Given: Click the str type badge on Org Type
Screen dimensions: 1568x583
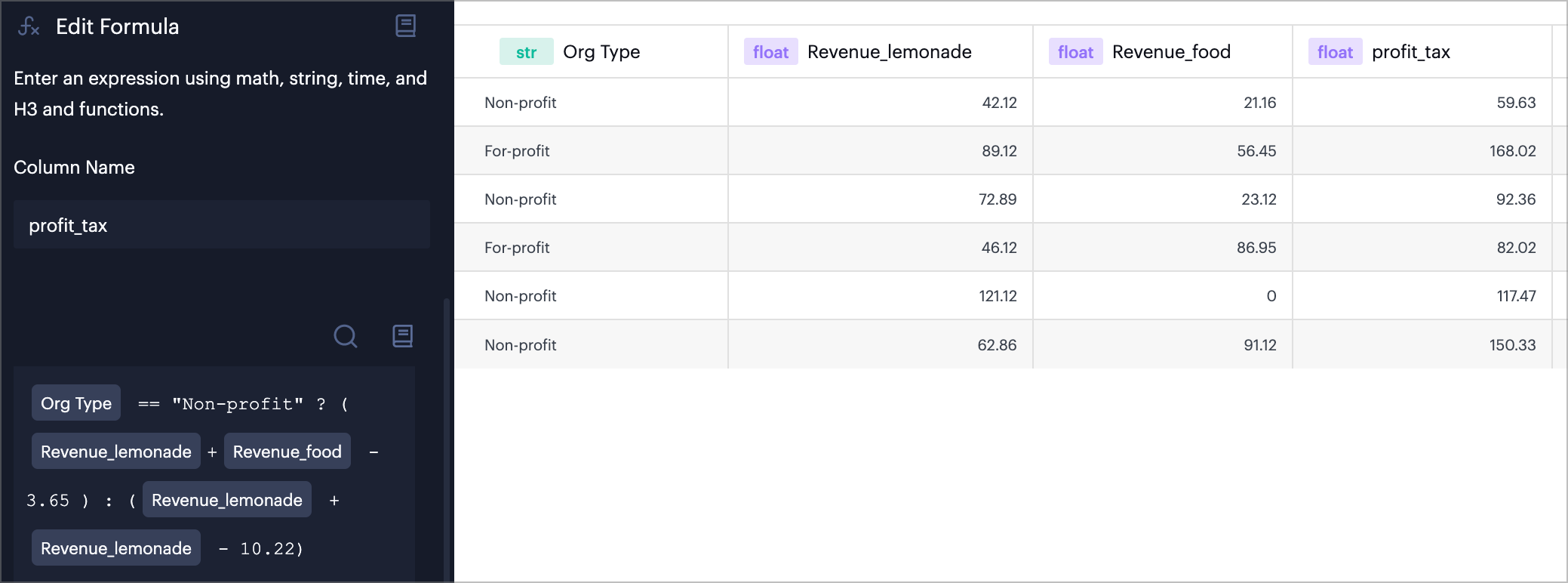Looking at the screenshot, I should [527, 51].
